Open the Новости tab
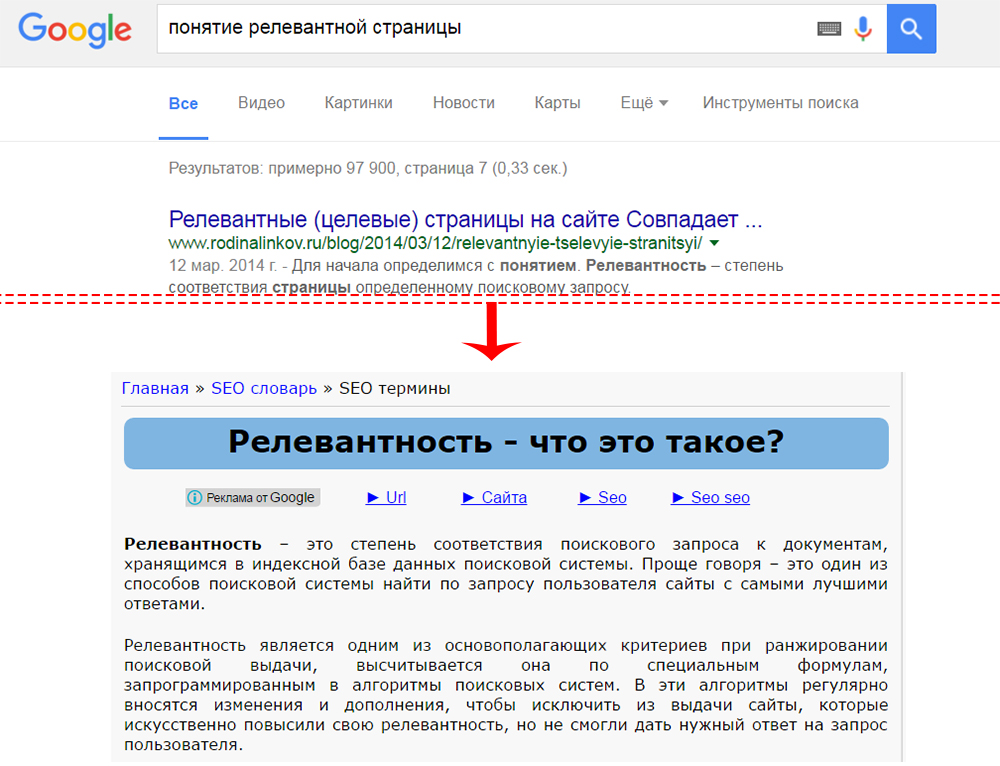The height and width of the screenshot is (766, 1000). [x=463, y=103]
